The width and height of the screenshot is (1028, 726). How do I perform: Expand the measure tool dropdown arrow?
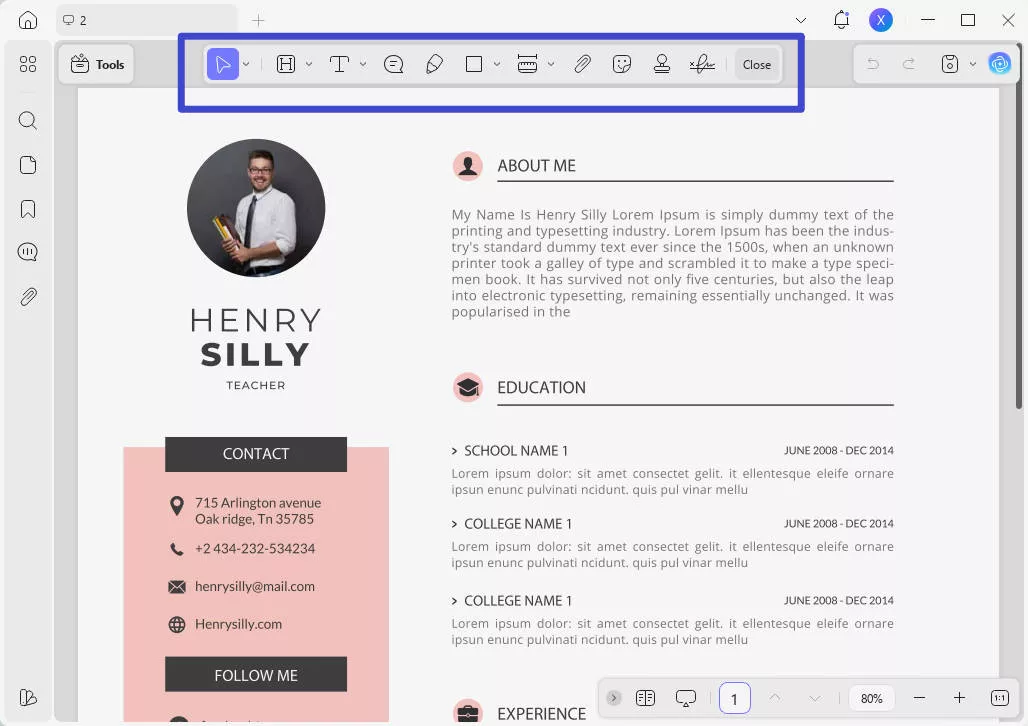(x=551, y=64)
